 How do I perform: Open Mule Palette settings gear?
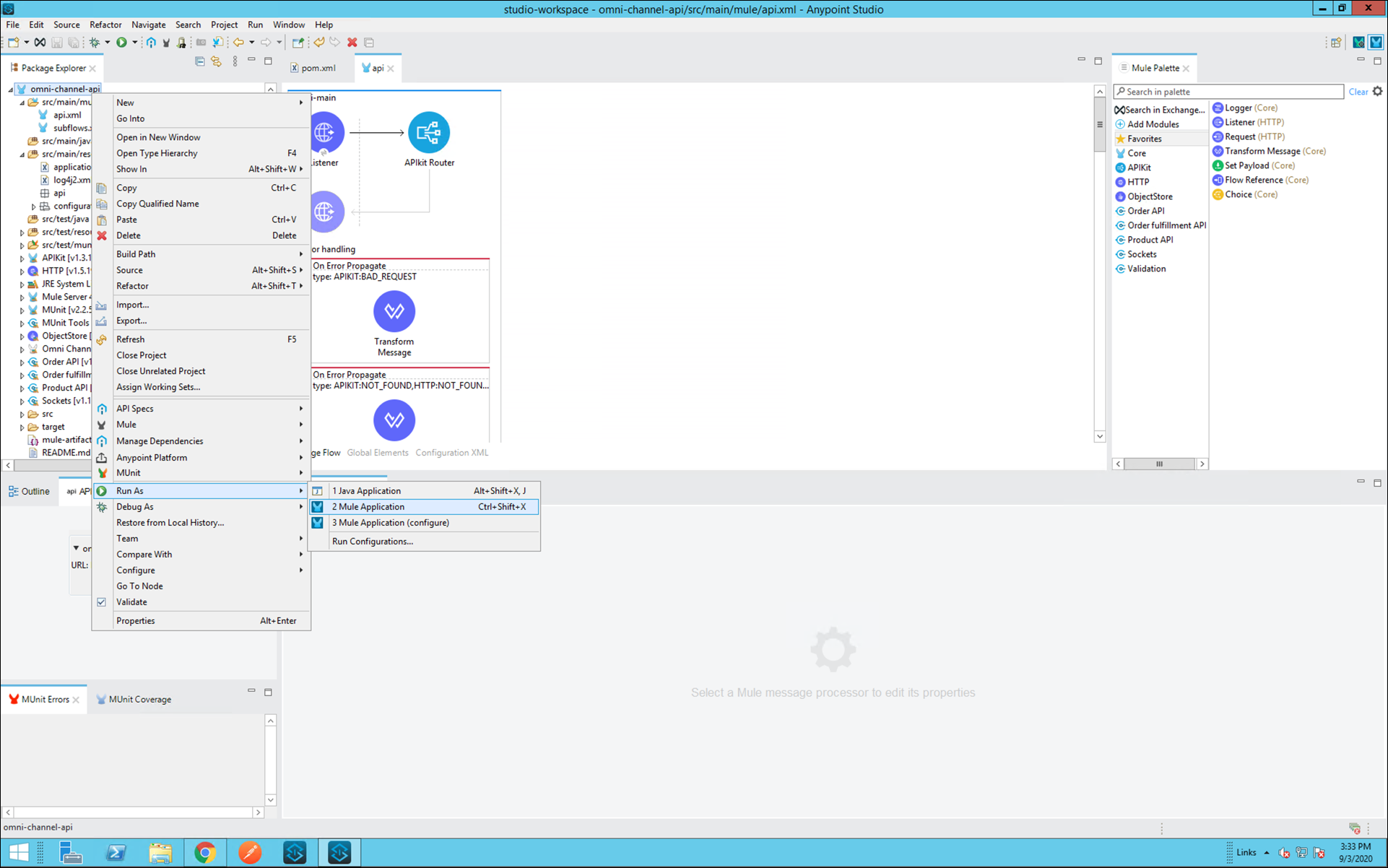pos(1378,91)
